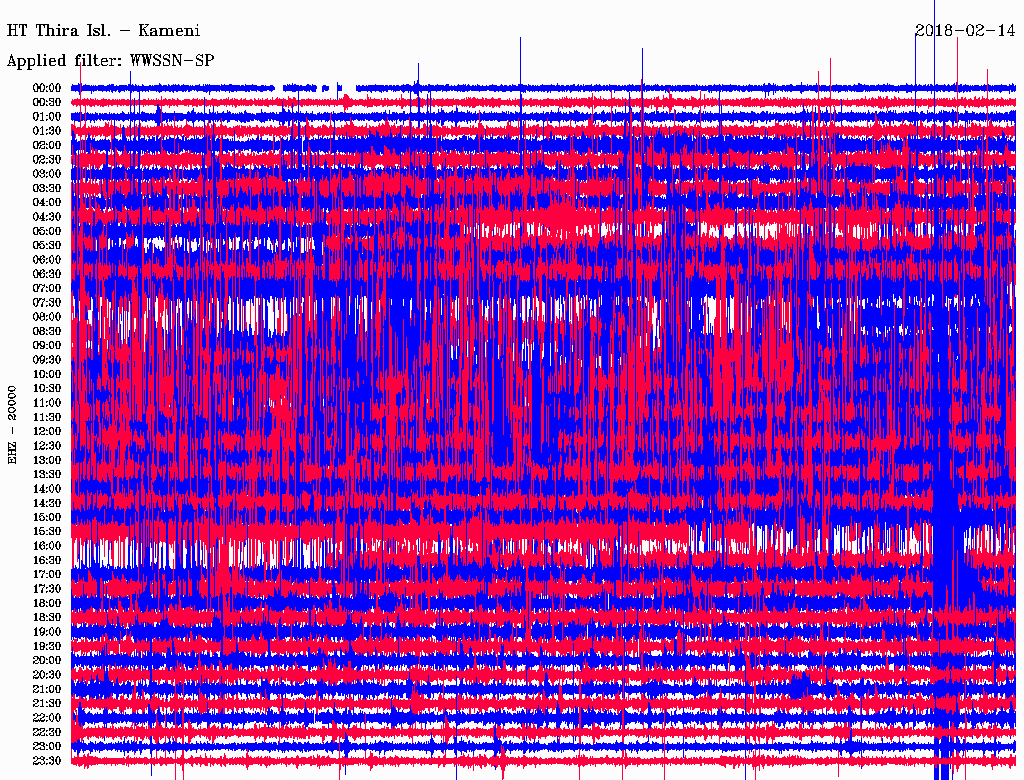Click the 06:30 time label
The image size is (1024, 780).
coord(47,274)
